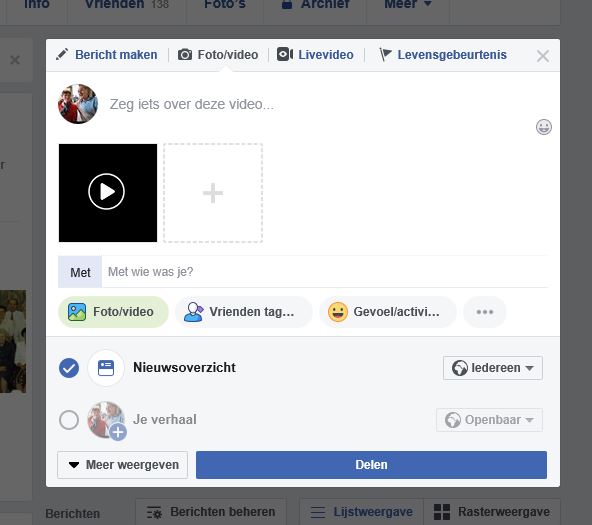The image size is (592, 525).
Task: Uncheck the Nieuwsoverzicht checkbox
Action: coord(69,368)
